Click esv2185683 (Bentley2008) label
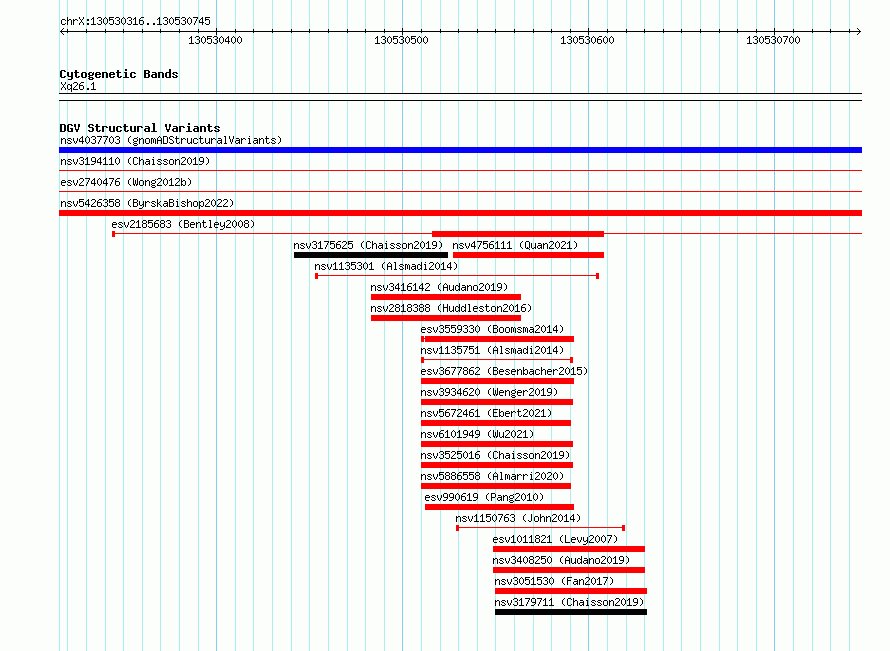The image size is (890, 651). [x=183, y=224]
